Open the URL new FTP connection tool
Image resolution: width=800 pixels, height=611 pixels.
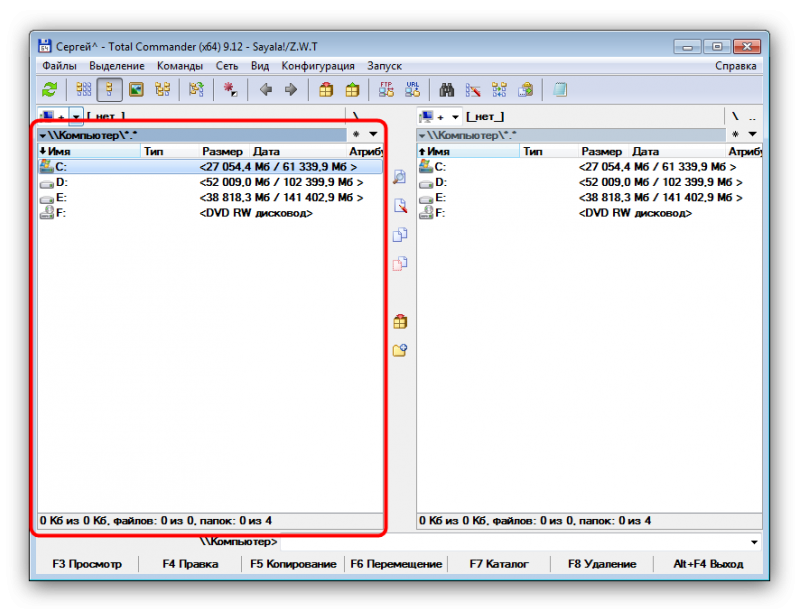(x=412, y=90)
